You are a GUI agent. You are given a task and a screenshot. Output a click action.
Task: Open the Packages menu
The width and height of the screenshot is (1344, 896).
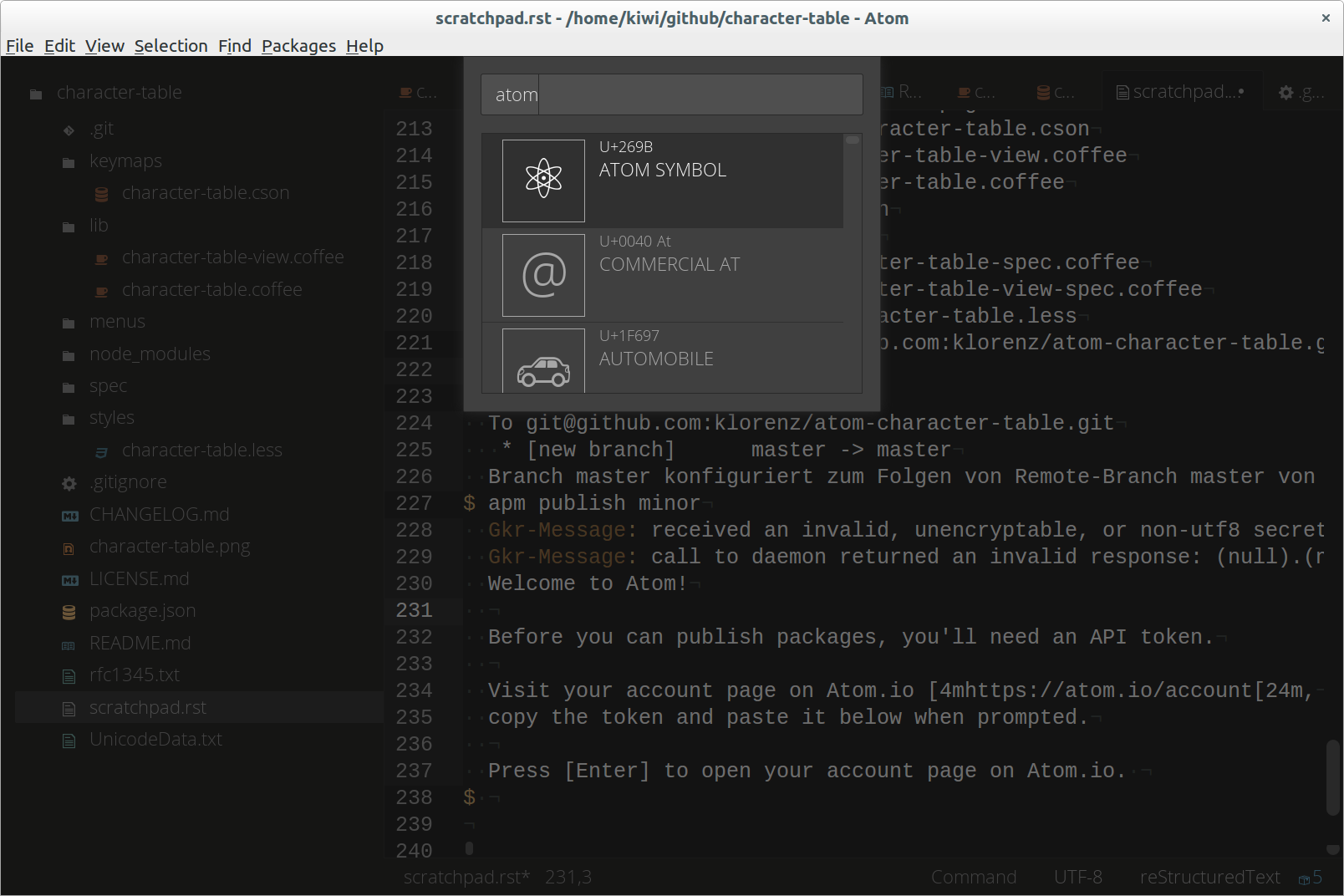pos(298,46)
